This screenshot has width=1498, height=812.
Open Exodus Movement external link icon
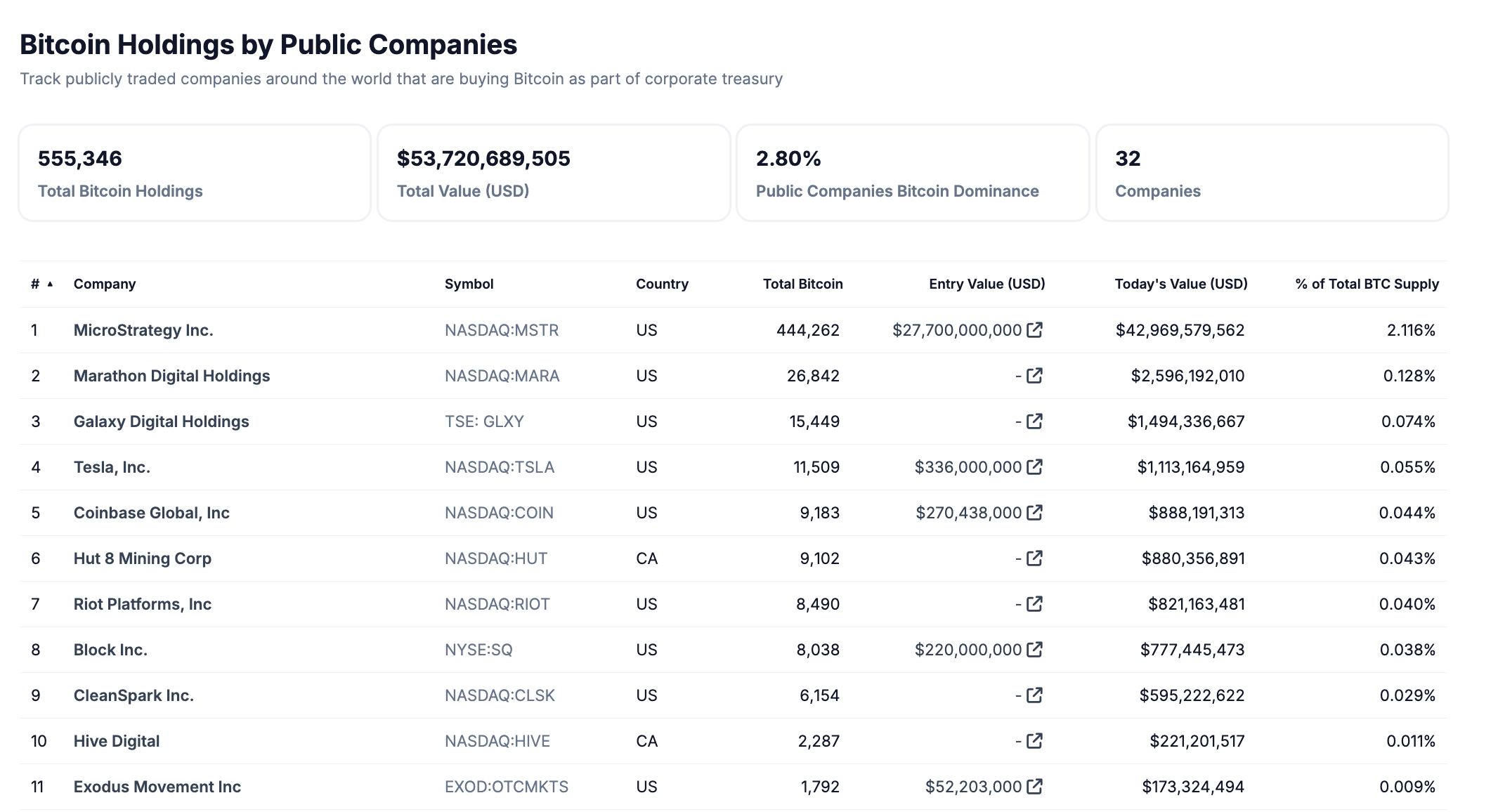pos(1034,786)
